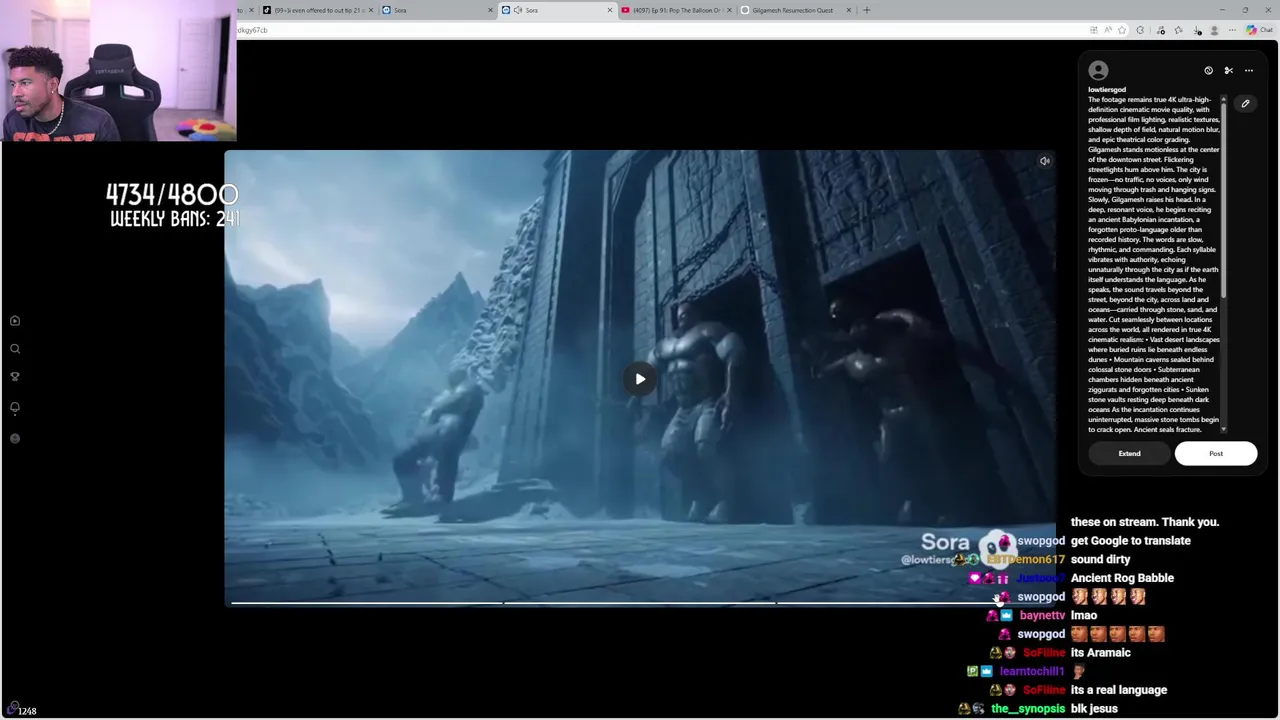This screenshot has height=720, width=1280.
Task: Switch to the first Sora browser tab
Action: coord(436,10)
